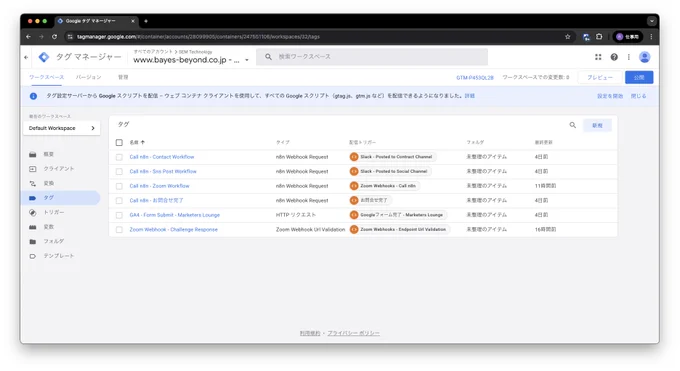
Task: Check the box for Call n8n - Contact Workflow
Action: pyautogui.click(x=119, y=157)
